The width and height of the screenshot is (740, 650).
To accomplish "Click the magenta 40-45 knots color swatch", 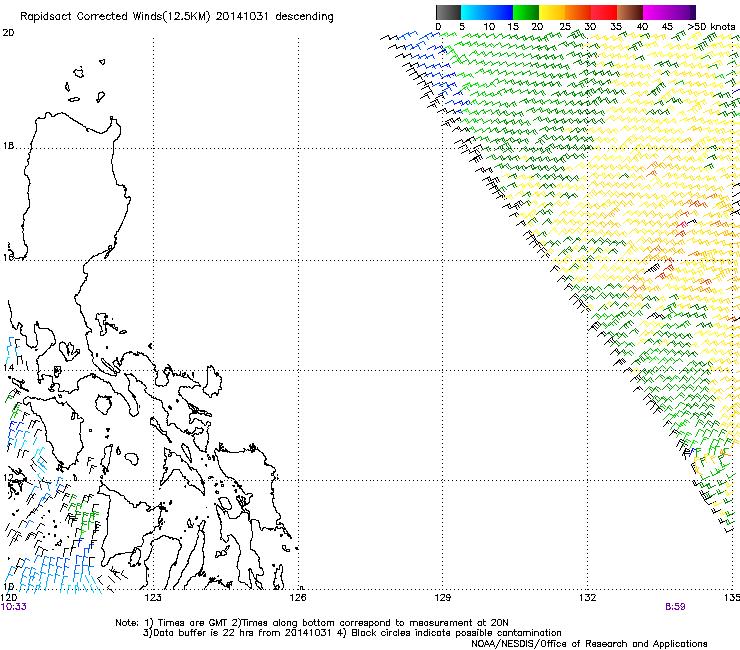I will click(656, 12).
